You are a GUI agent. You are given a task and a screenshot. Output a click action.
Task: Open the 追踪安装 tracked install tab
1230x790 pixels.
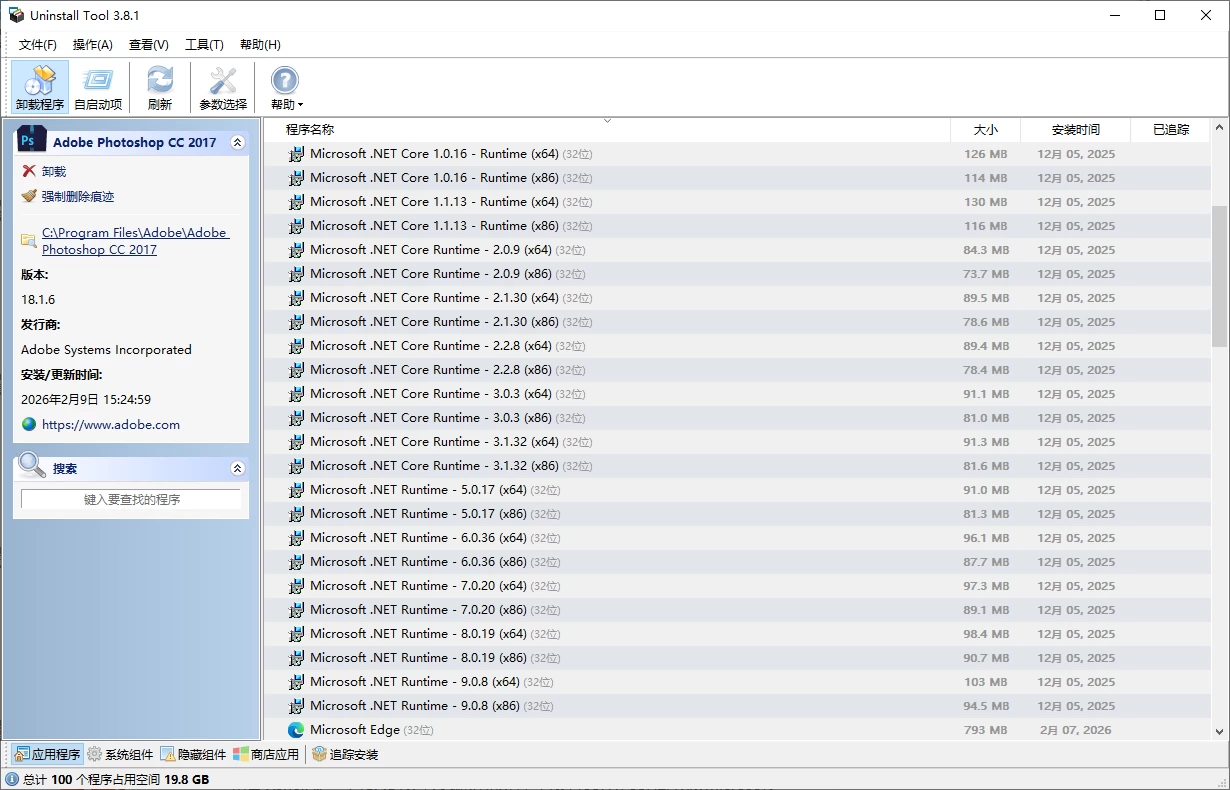(345, 755)
